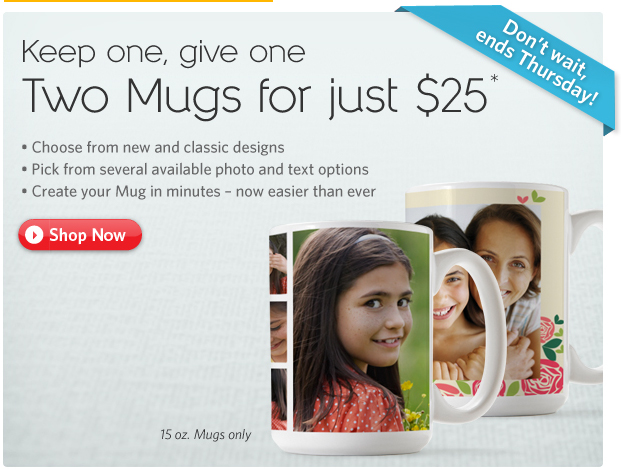Click the "Two Mugs for just $25" headline
Viewport: 621px width, 469px height.
[254, 96]
